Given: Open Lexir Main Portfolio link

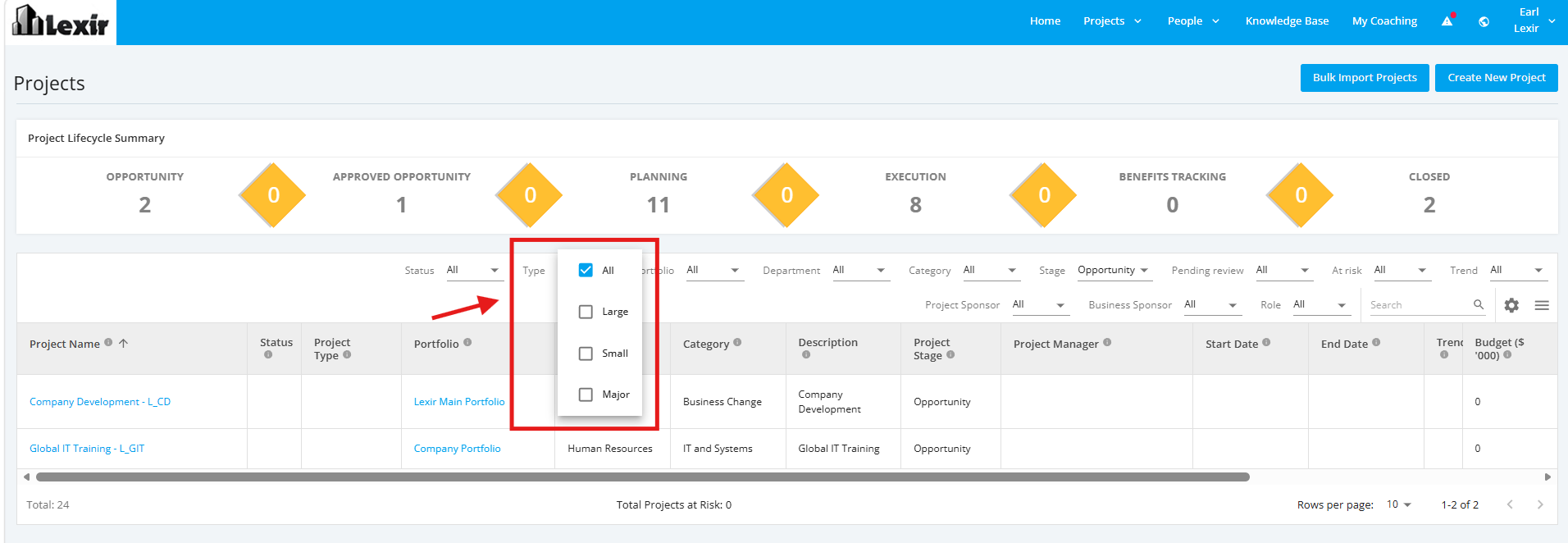Looking at the screenshot, I should [459, 402].
